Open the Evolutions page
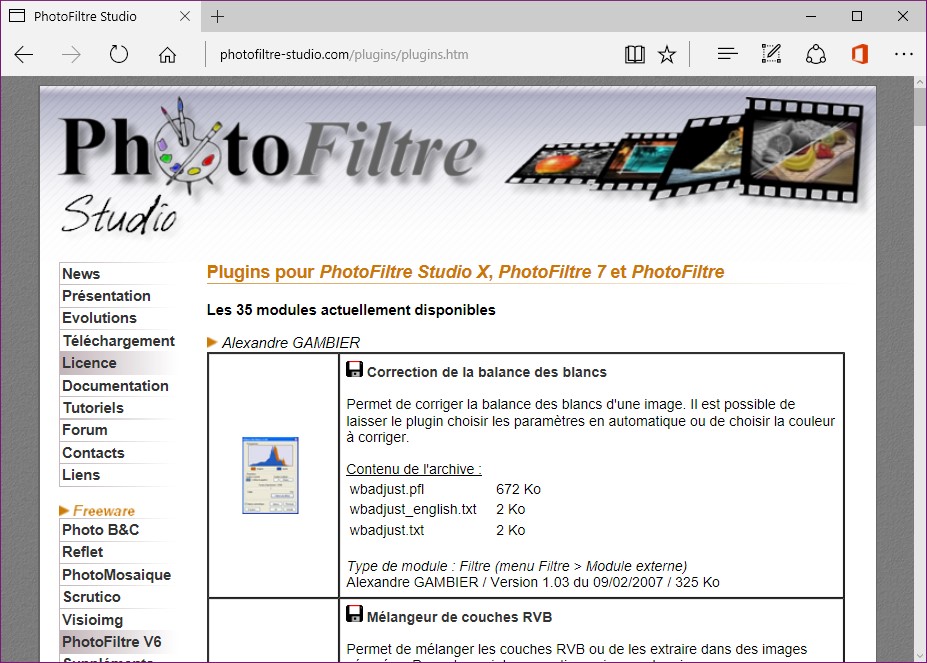The width and height of the screenshot is (927, 663). 99,318
